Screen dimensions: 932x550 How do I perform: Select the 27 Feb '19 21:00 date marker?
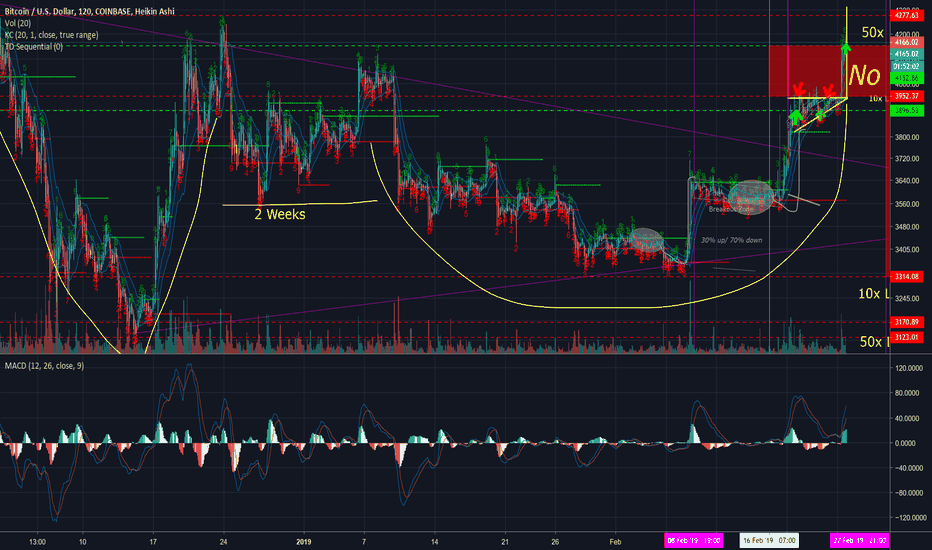tap(859, 540)
